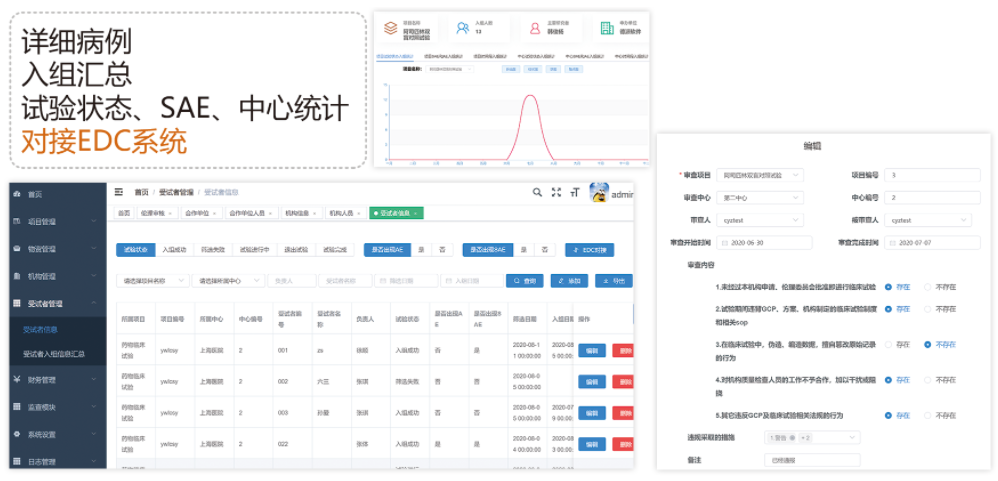Click the 系统设置 gear icon in sidebar
Viewport: 998px width, 481px height.
pyautogui.click(x=17, y=435)
